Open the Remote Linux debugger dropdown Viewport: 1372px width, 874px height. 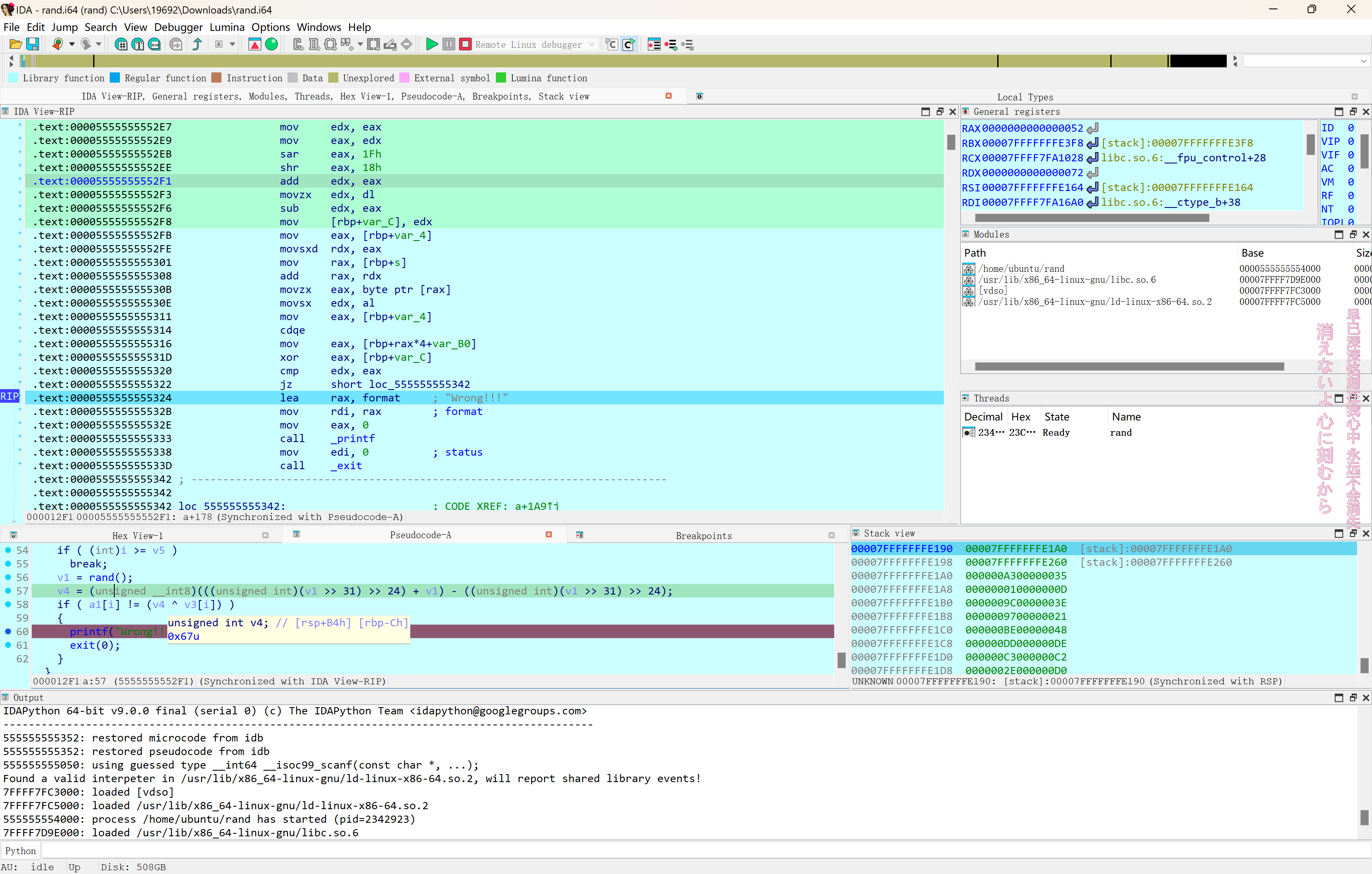[x=536, y=44]
